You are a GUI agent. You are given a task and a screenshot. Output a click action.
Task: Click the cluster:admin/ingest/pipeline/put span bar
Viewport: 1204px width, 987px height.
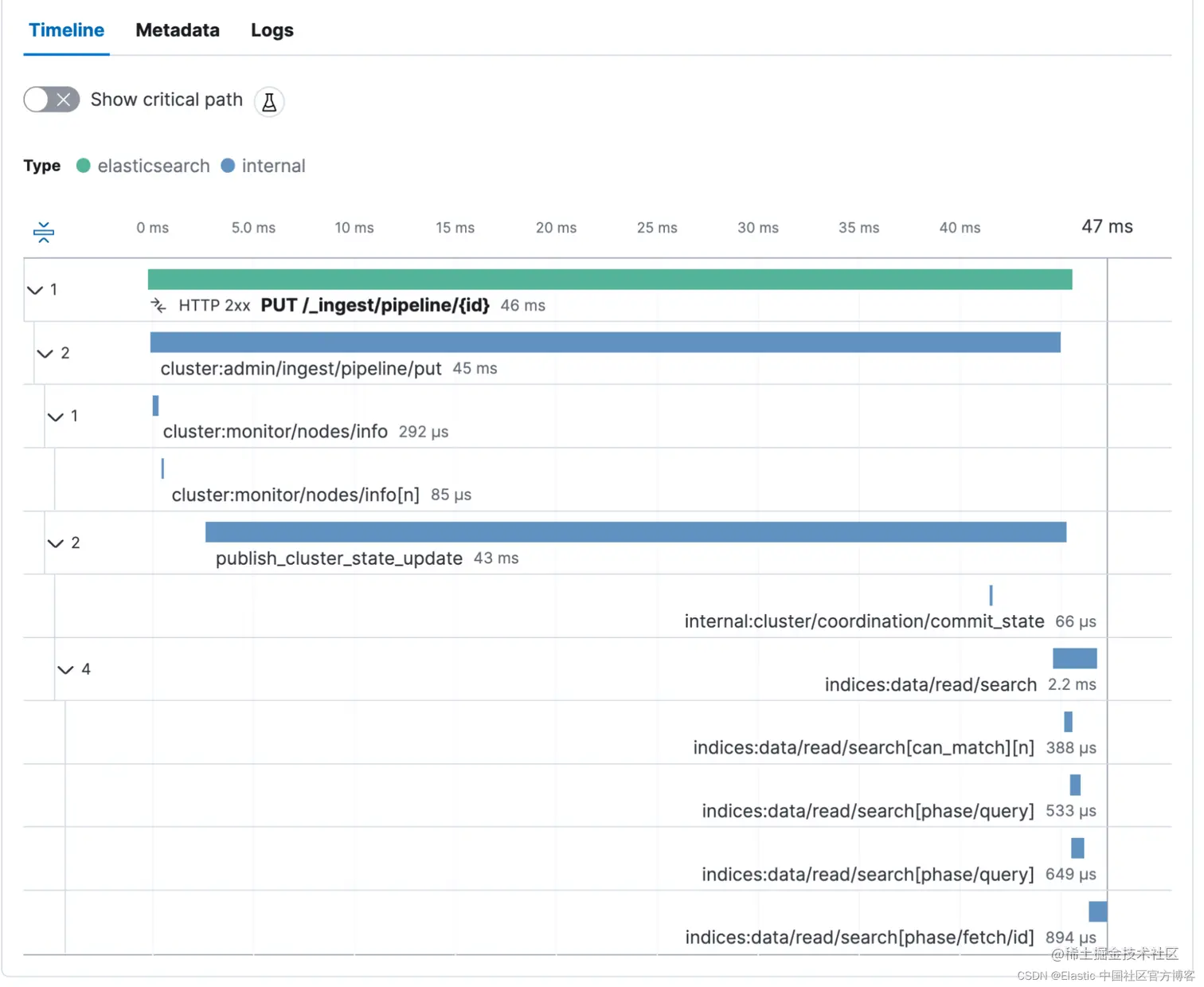[x=605, y=343]
